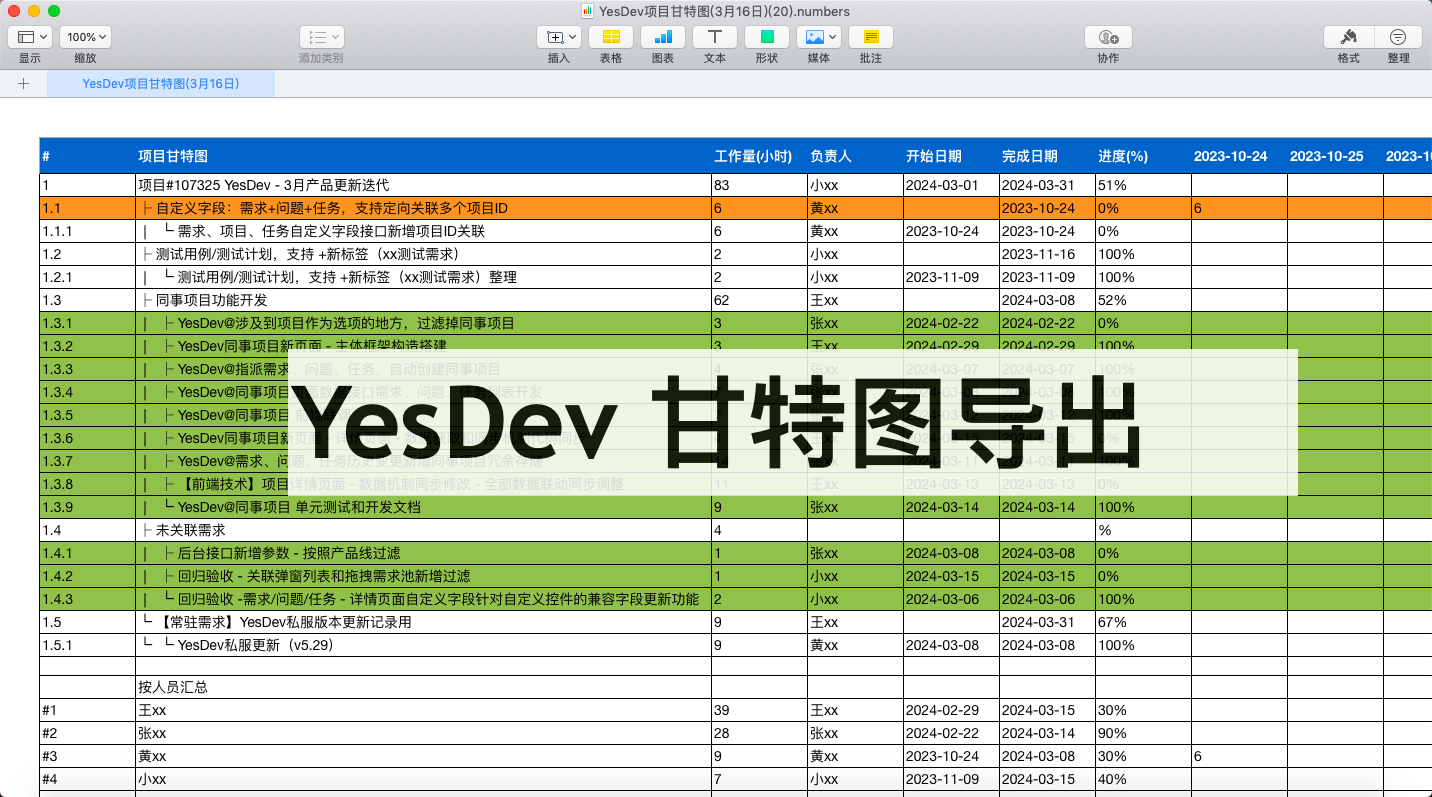This screenshot has height=797, width=1432.
Task: Select the 进度(%) column header
Action: coord(1143,156)
